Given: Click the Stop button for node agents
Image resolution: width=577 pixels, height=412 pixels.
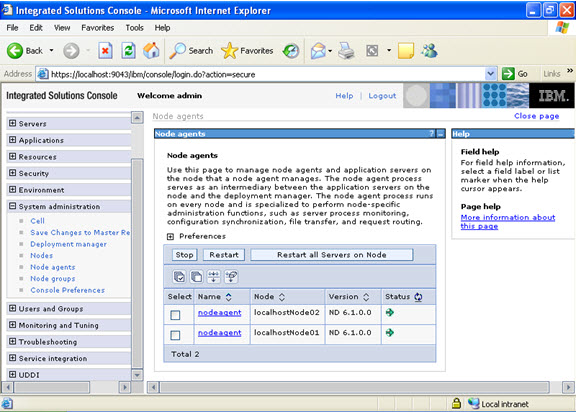Looking at the screenshot, I should [x=184, y=255].
